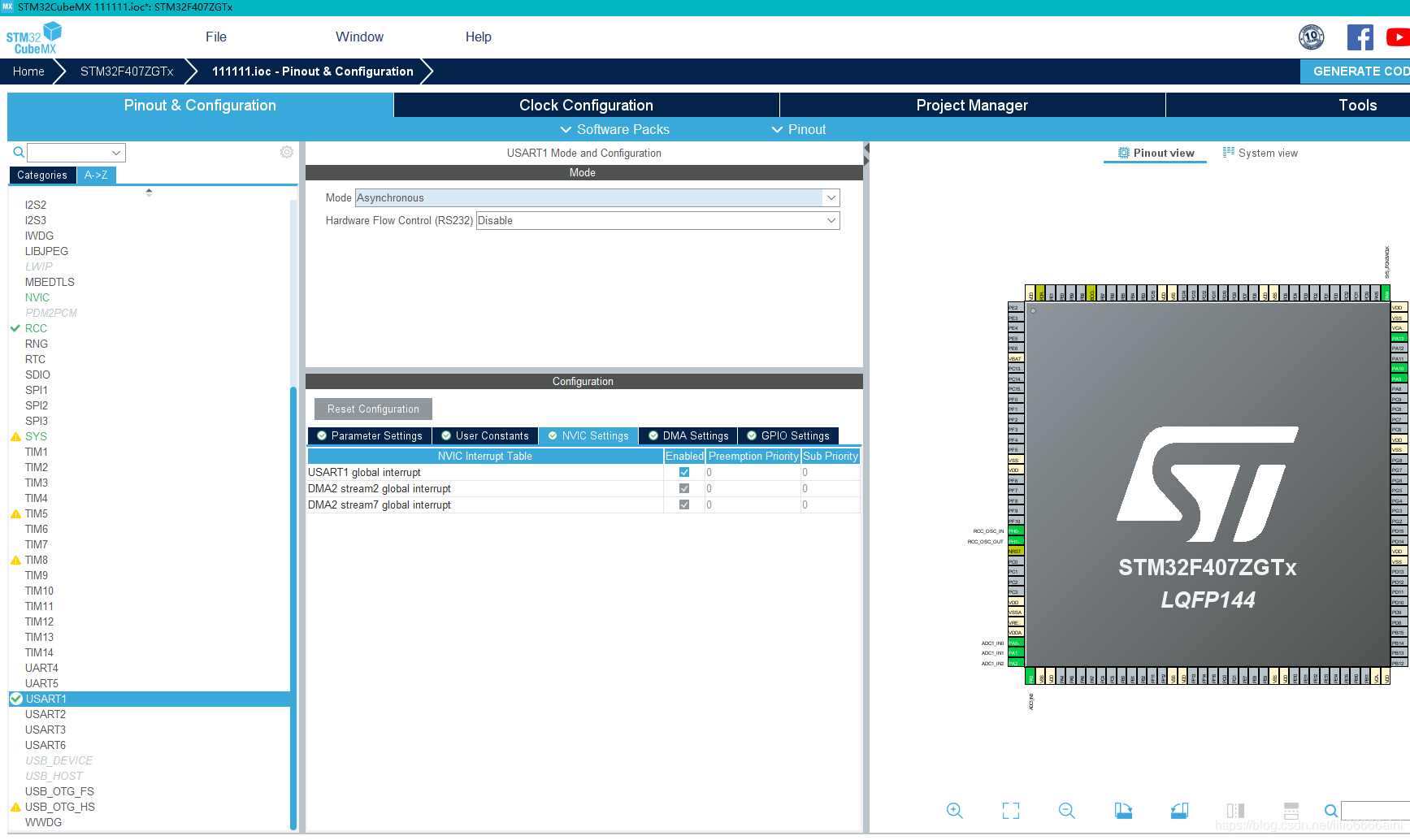Switch to A->Z sorting tab
Screen dimensions: 1410x840
click(96, 175)
